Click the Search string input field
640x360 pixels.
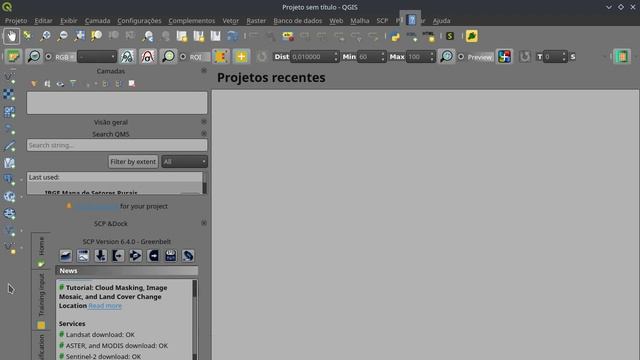(117, 145)
